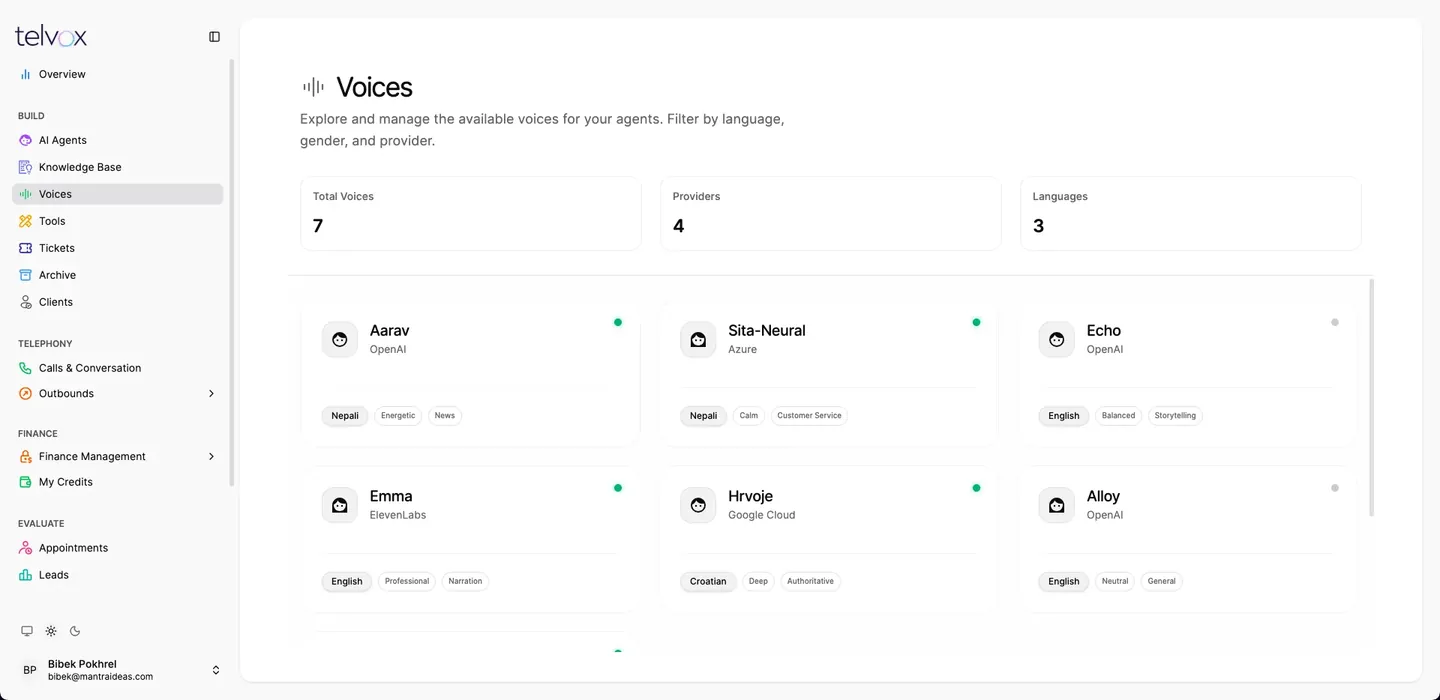Click Aarav's green status dot

(618, 322)
